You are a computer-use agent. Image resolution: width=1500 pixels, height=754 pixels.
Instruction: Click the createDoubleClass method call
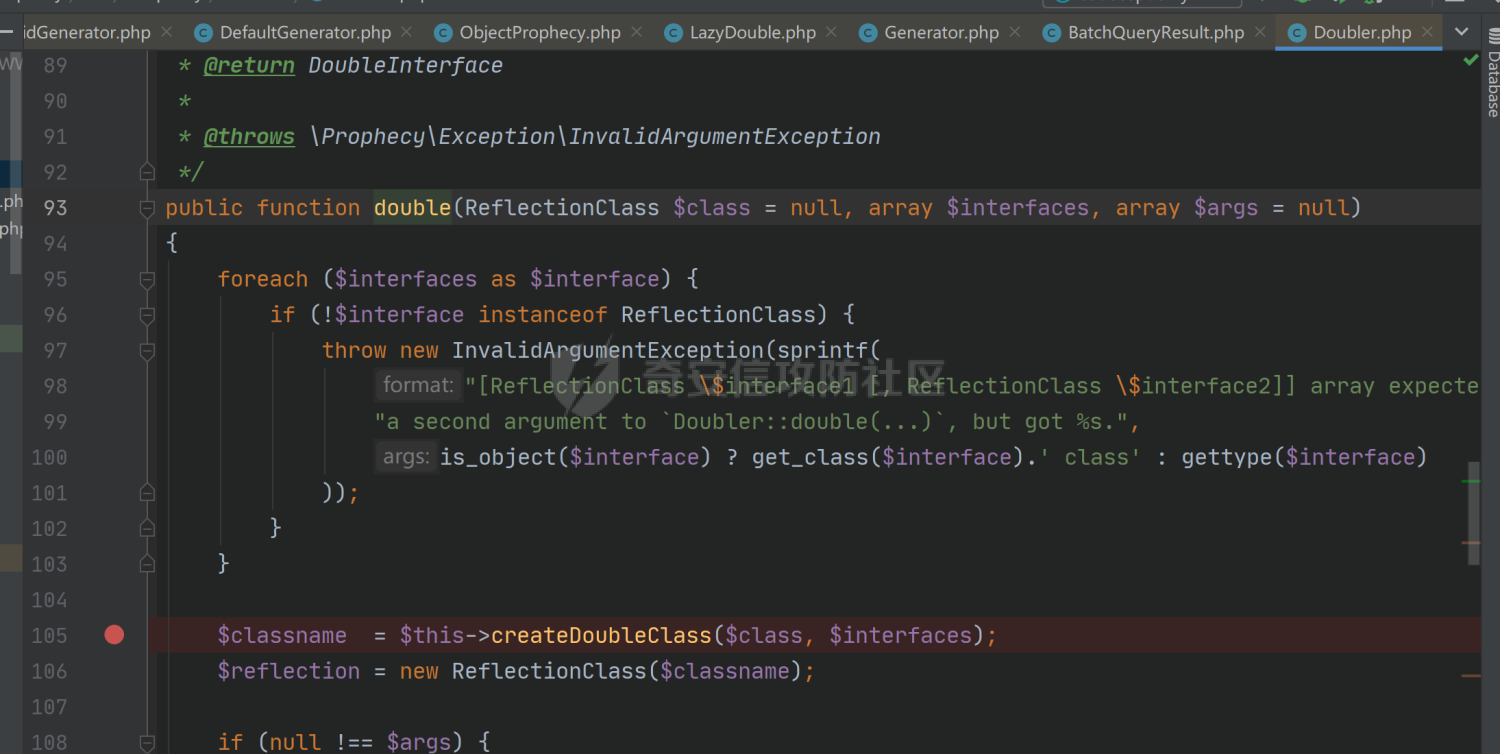[600, 635]
